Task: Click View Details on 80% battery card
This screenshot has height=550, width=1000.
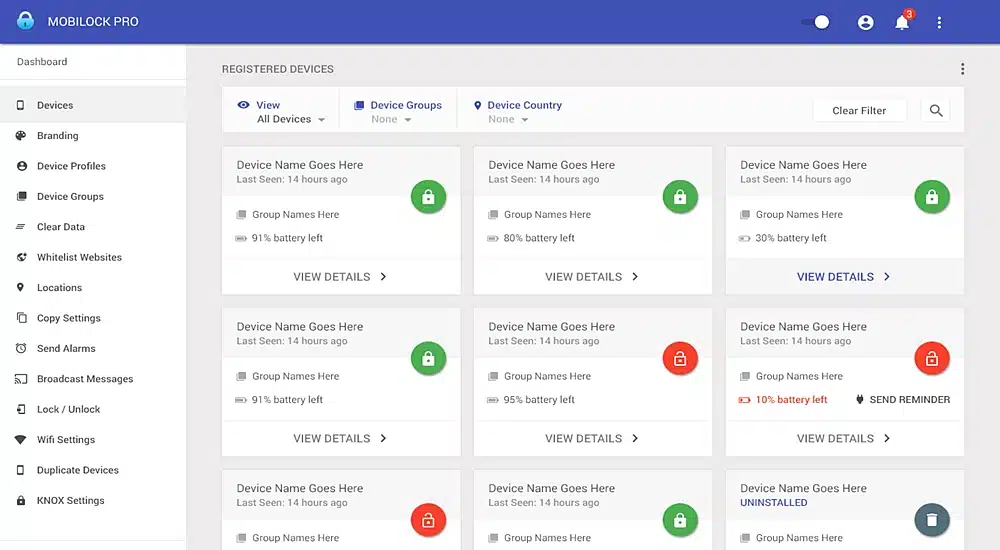Action: [592, 276]
